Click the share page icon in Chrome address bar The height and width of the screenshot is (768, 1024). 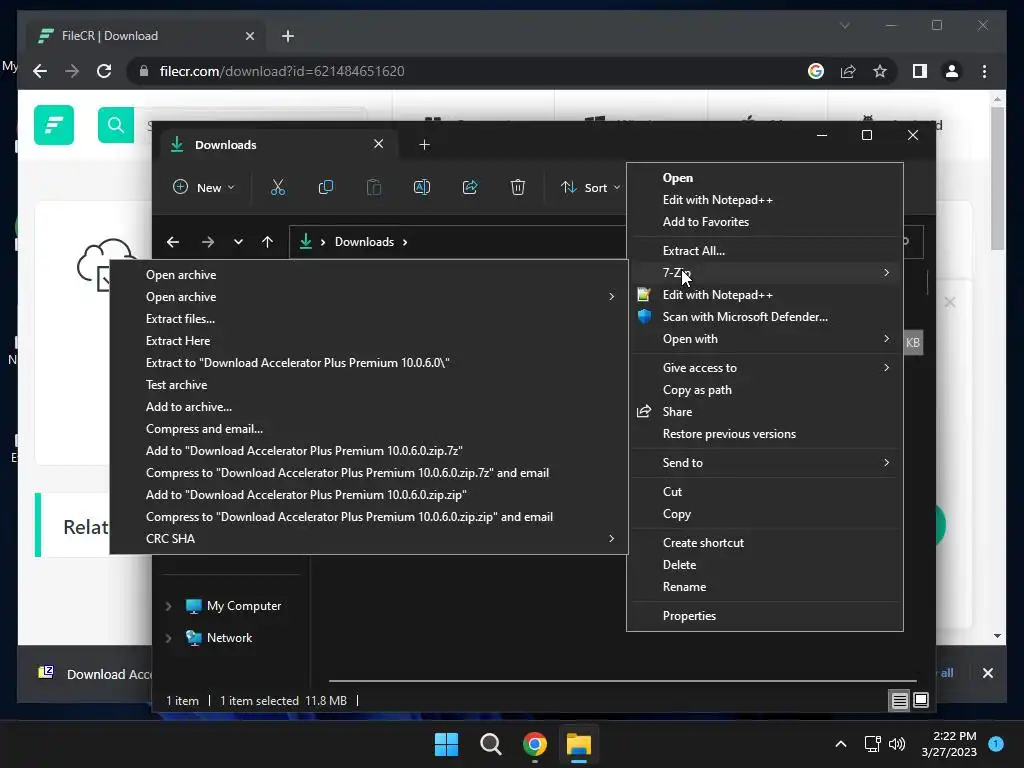(x=848, y=71)
